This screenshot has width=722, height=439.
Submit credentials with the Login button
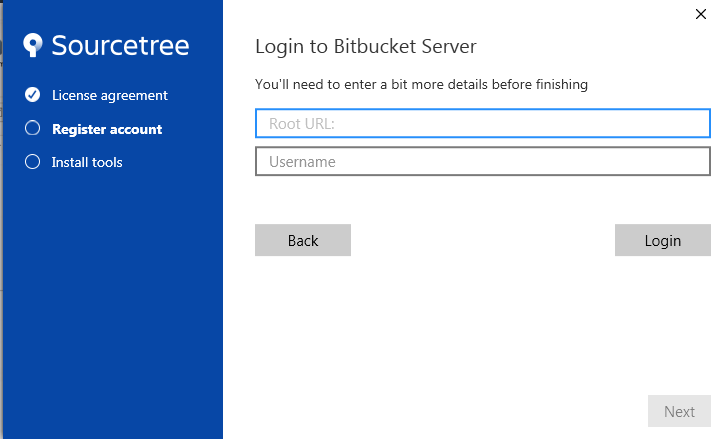[662, 240]
